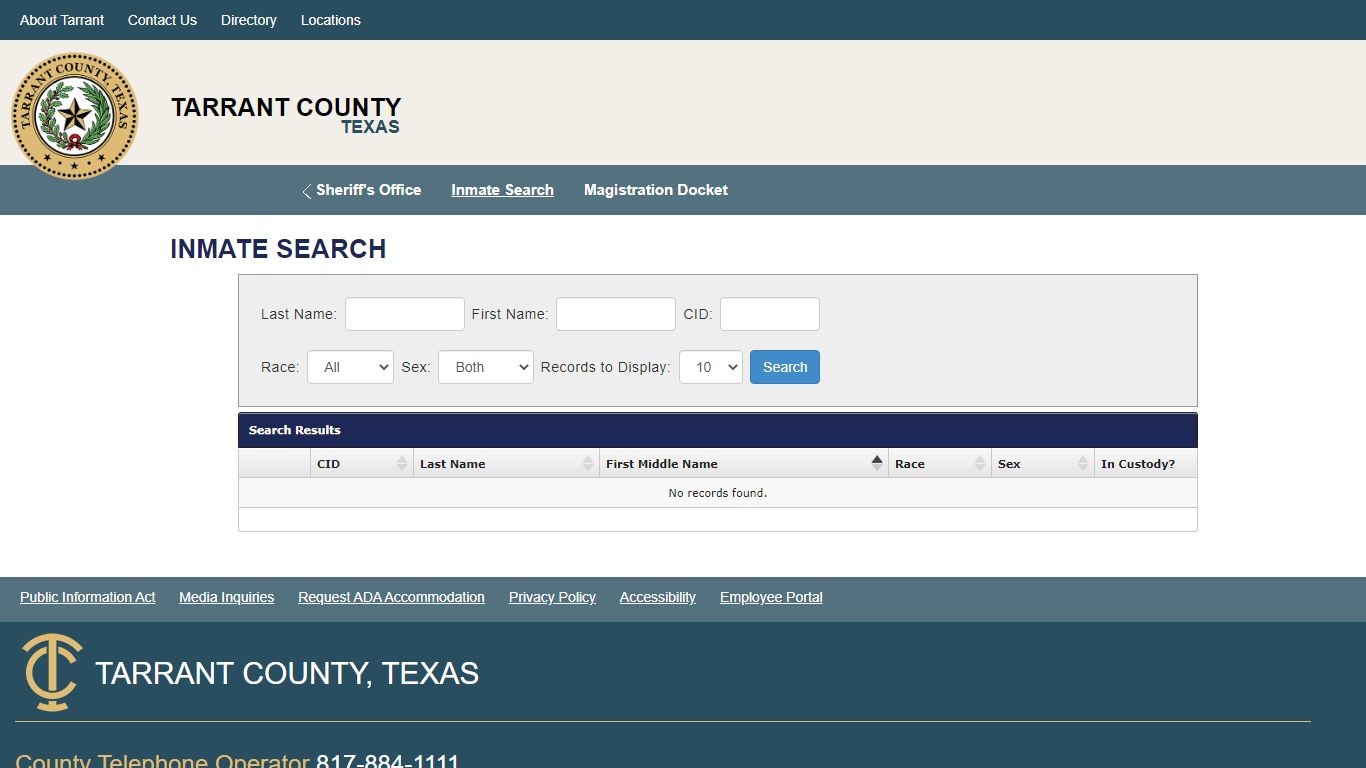
Task: Open Employee Portal link
Action: click(x=771, y=597)
